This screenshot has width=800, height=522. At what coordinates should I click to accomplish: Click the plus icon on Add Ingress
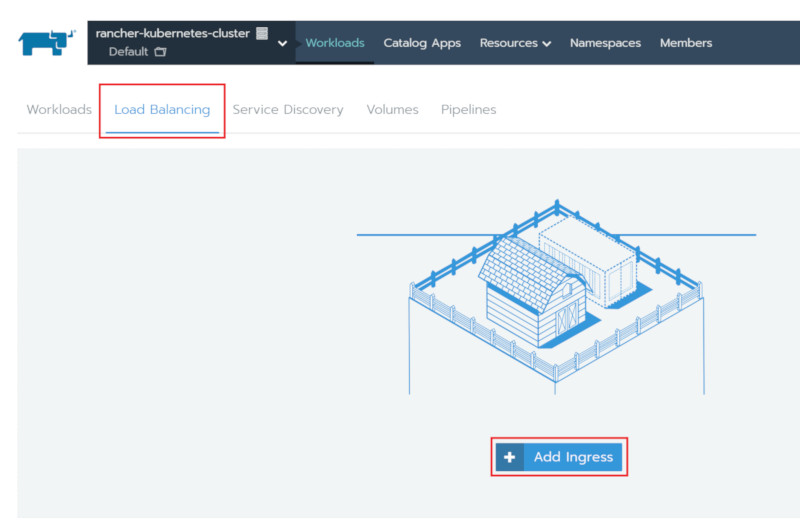click(x=509, y=457)
